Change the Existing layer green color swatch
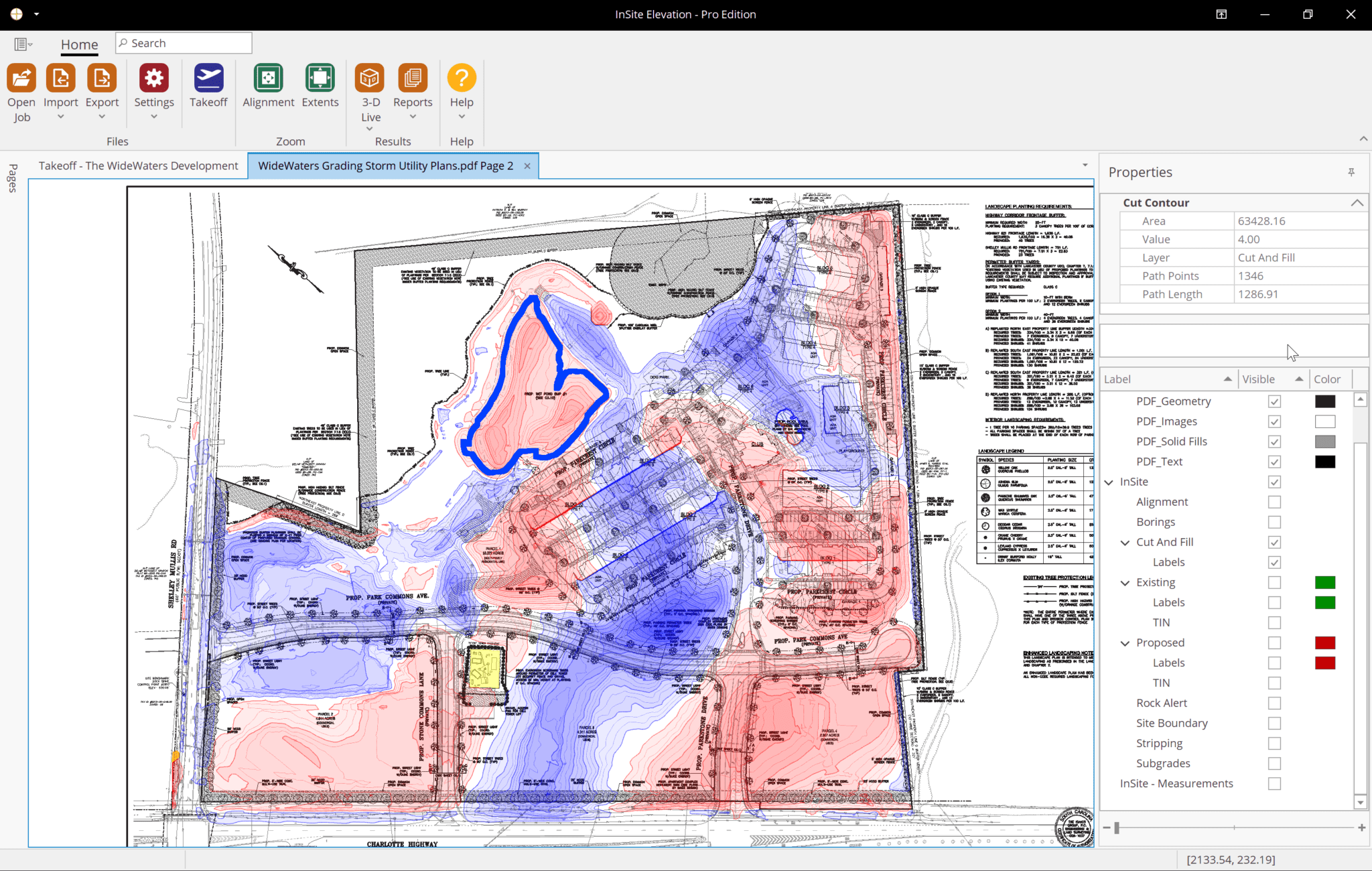The height and width of the screenshot is (871, 1372). tap(1325, 582)
